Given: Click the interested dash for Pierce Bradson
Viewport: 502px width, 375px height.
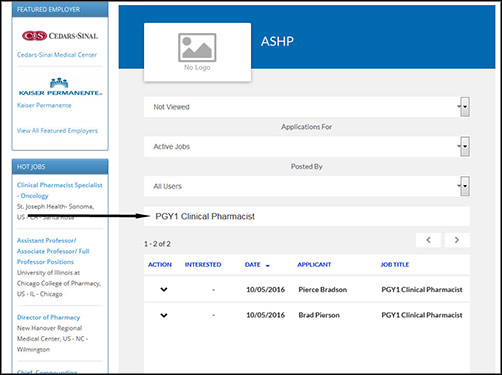Looking at the screenshot, I should click(x=214, y=290).
